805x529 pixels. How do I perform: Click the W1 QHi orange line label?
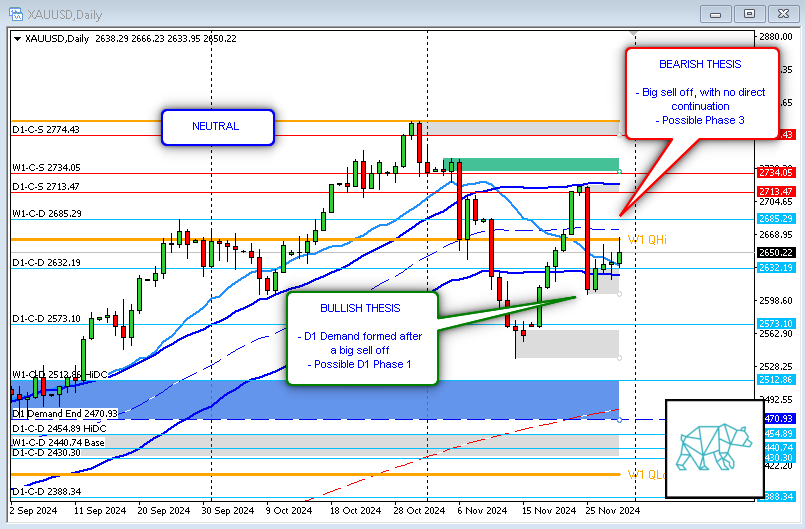point(647,239)
